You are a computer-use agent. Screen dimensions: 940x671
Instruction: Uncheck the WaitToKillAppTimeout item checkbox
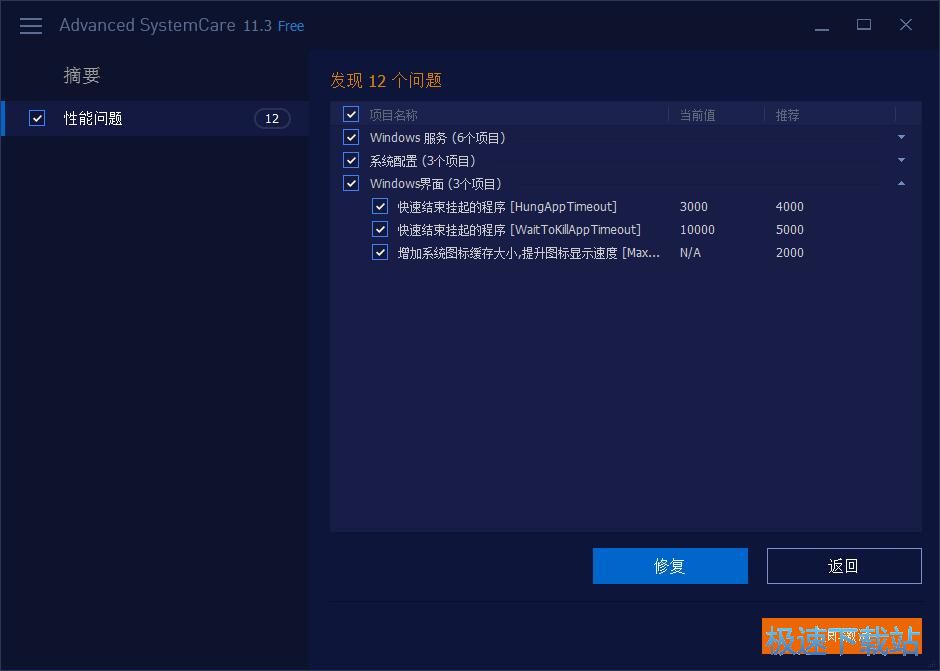tap(379, 229)
